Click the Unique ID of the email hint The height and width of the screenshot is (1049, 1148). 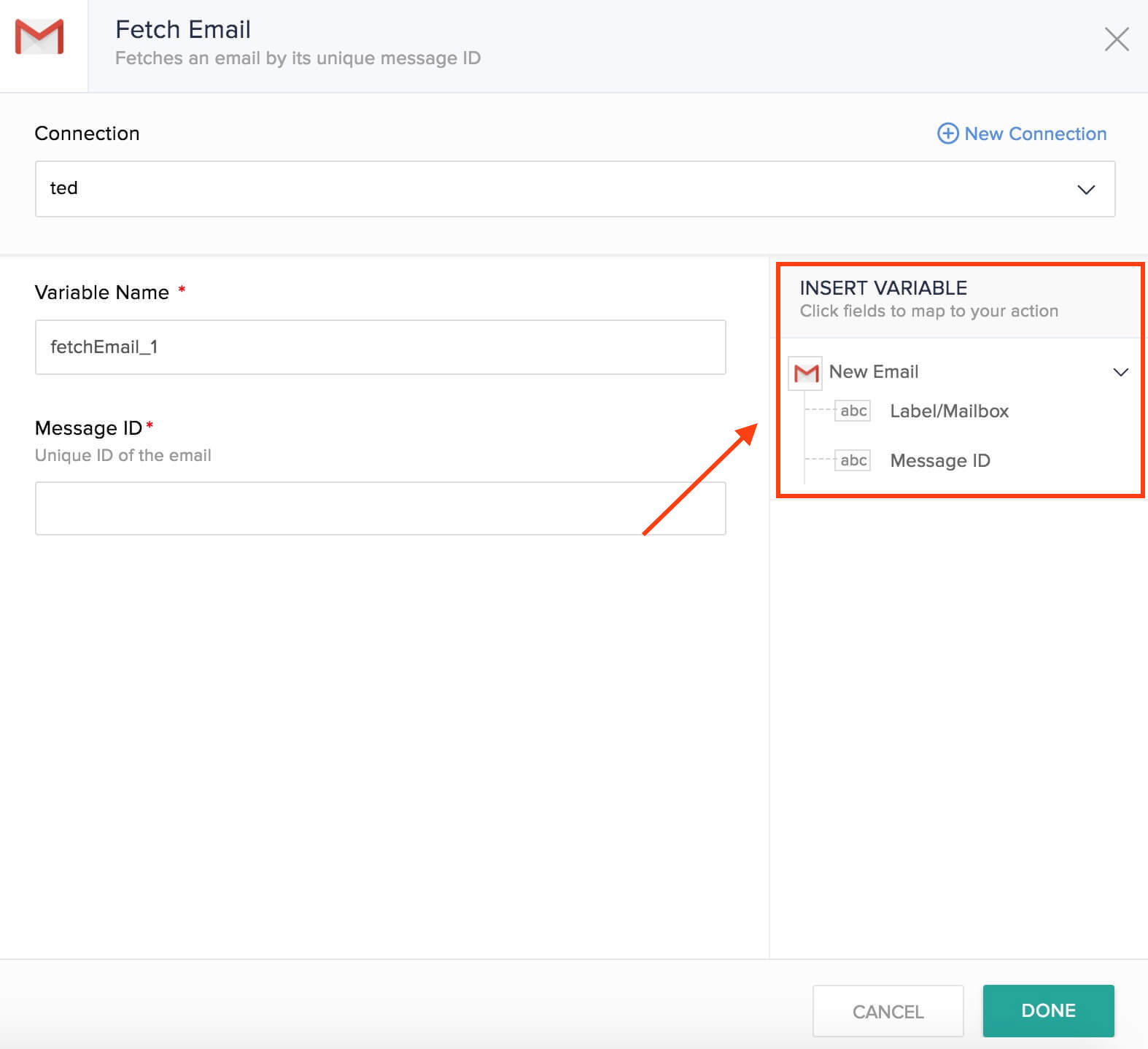(x=123, y=455)
